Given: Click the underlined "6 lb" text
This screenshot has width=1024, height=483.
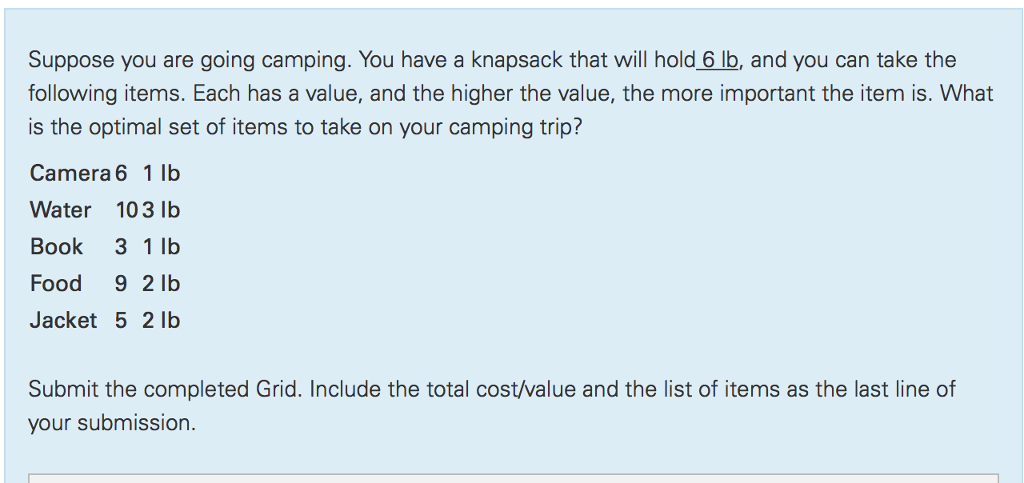Looking at the screenshot, I should [717, 60].
